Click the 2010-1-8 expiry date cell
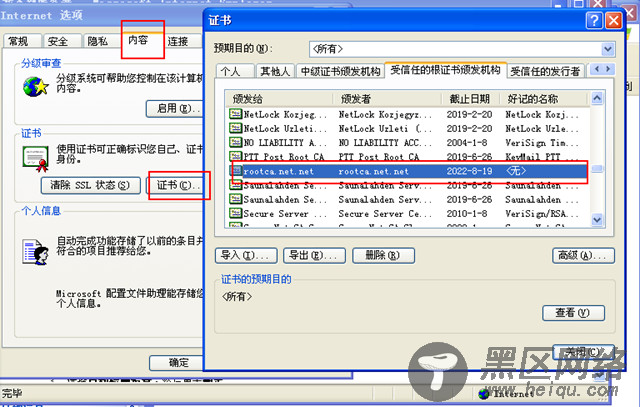This screenshot has height=407, width=640. tap(467, 214)
